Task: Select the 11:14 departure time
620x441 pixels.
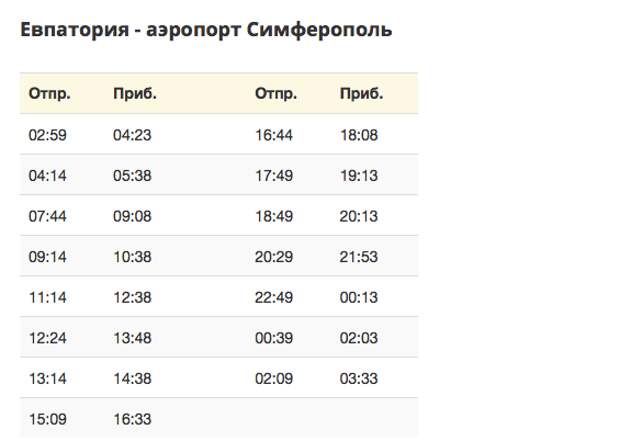Action: tap(47, 297)
